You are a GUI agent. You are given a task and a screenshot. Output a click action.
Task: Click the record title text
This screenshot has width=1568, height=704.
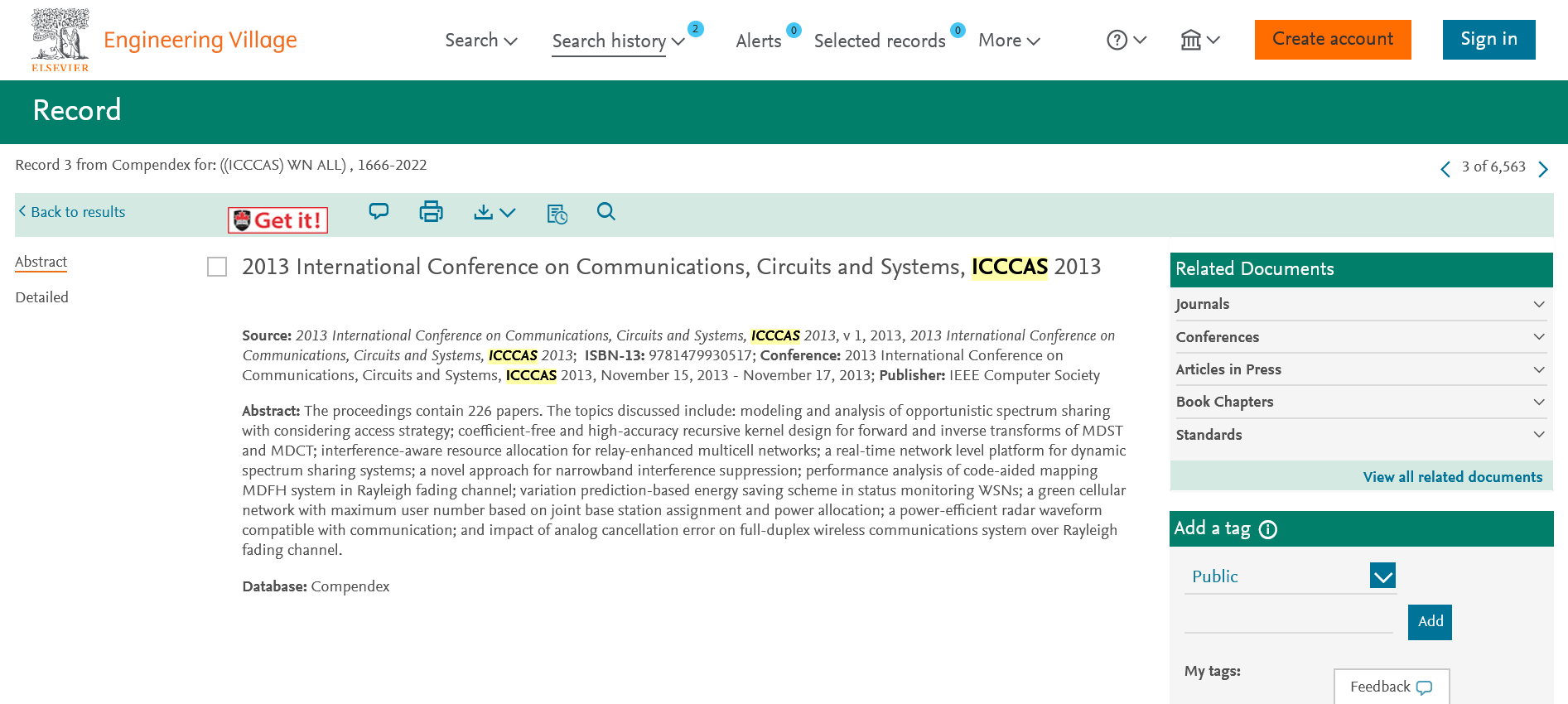coord(672,267)
